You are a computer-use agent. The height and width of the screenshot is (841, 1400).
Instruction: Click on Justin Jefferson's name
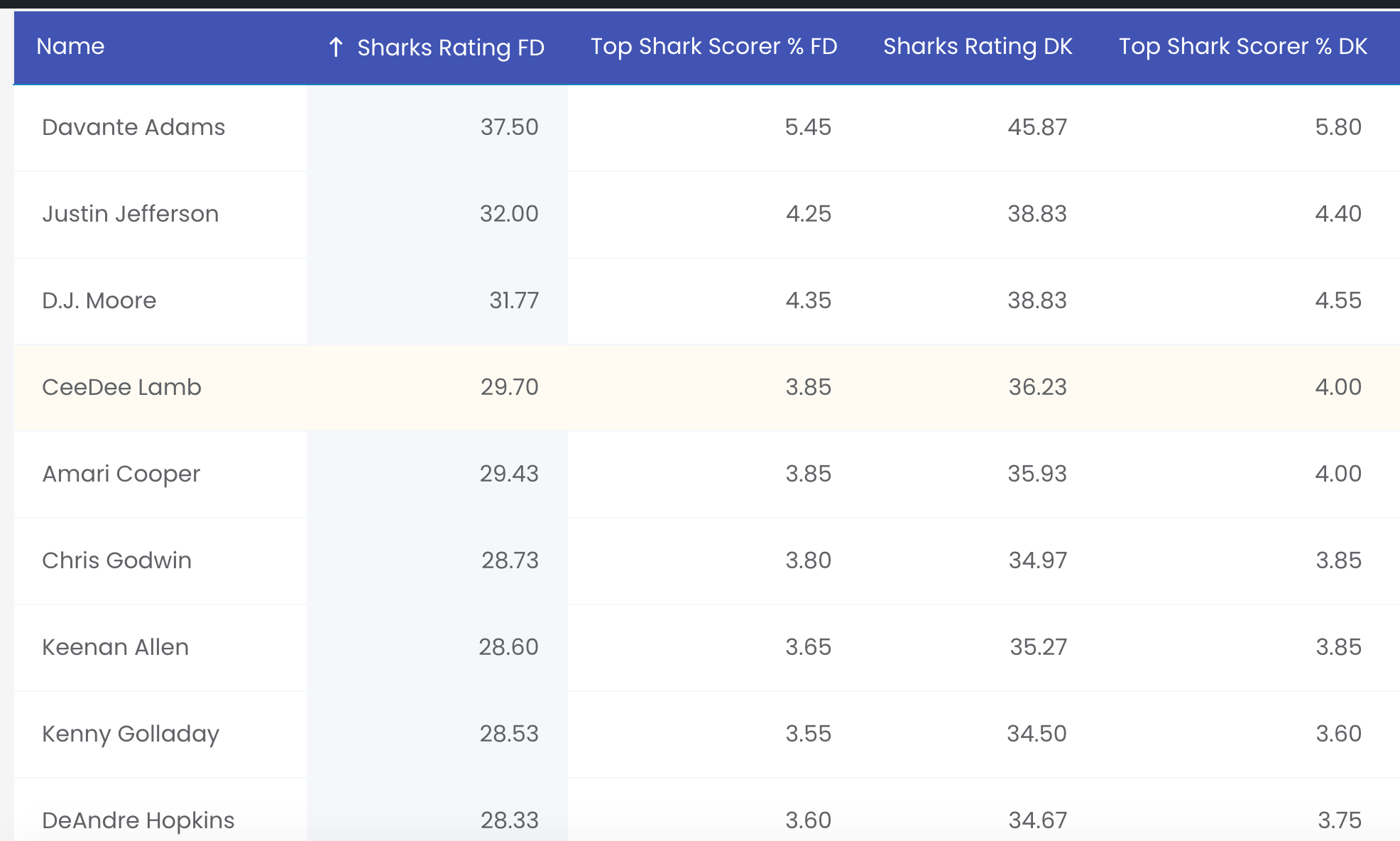coord(131,214)
